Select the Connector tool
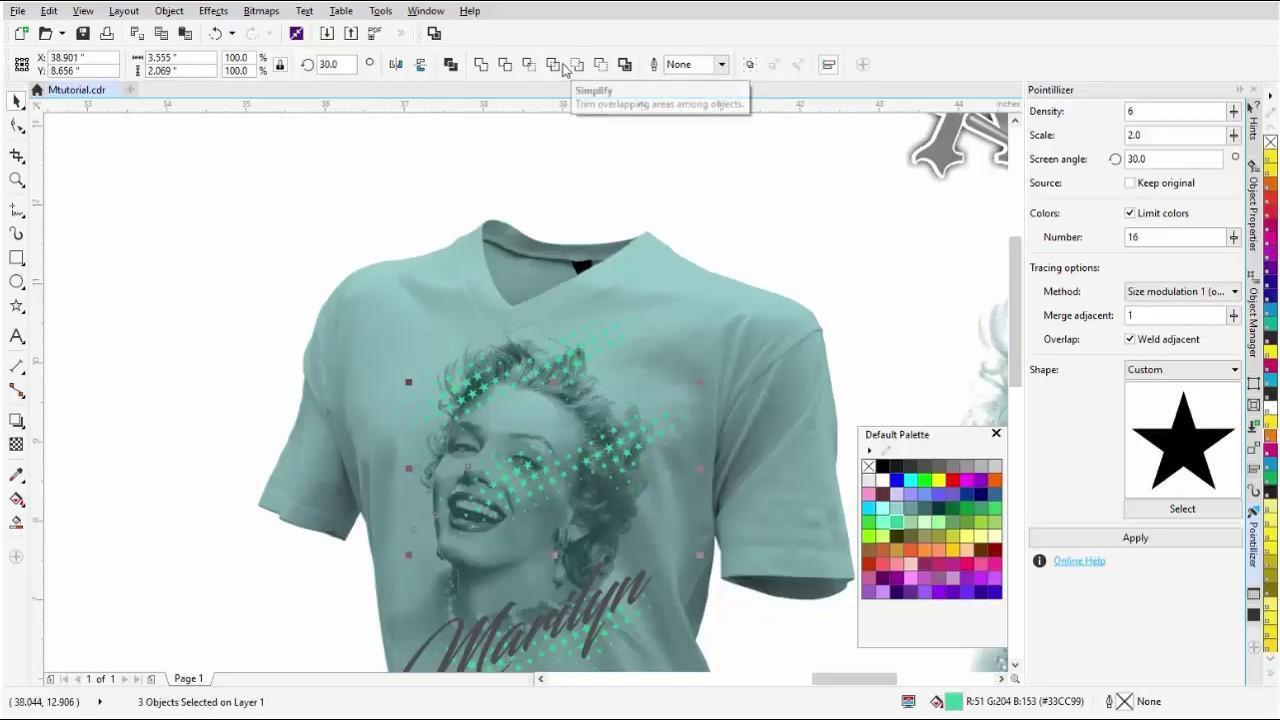This screenshot has width=1280, height=720. pyautogui.click(x=17, y=391)
